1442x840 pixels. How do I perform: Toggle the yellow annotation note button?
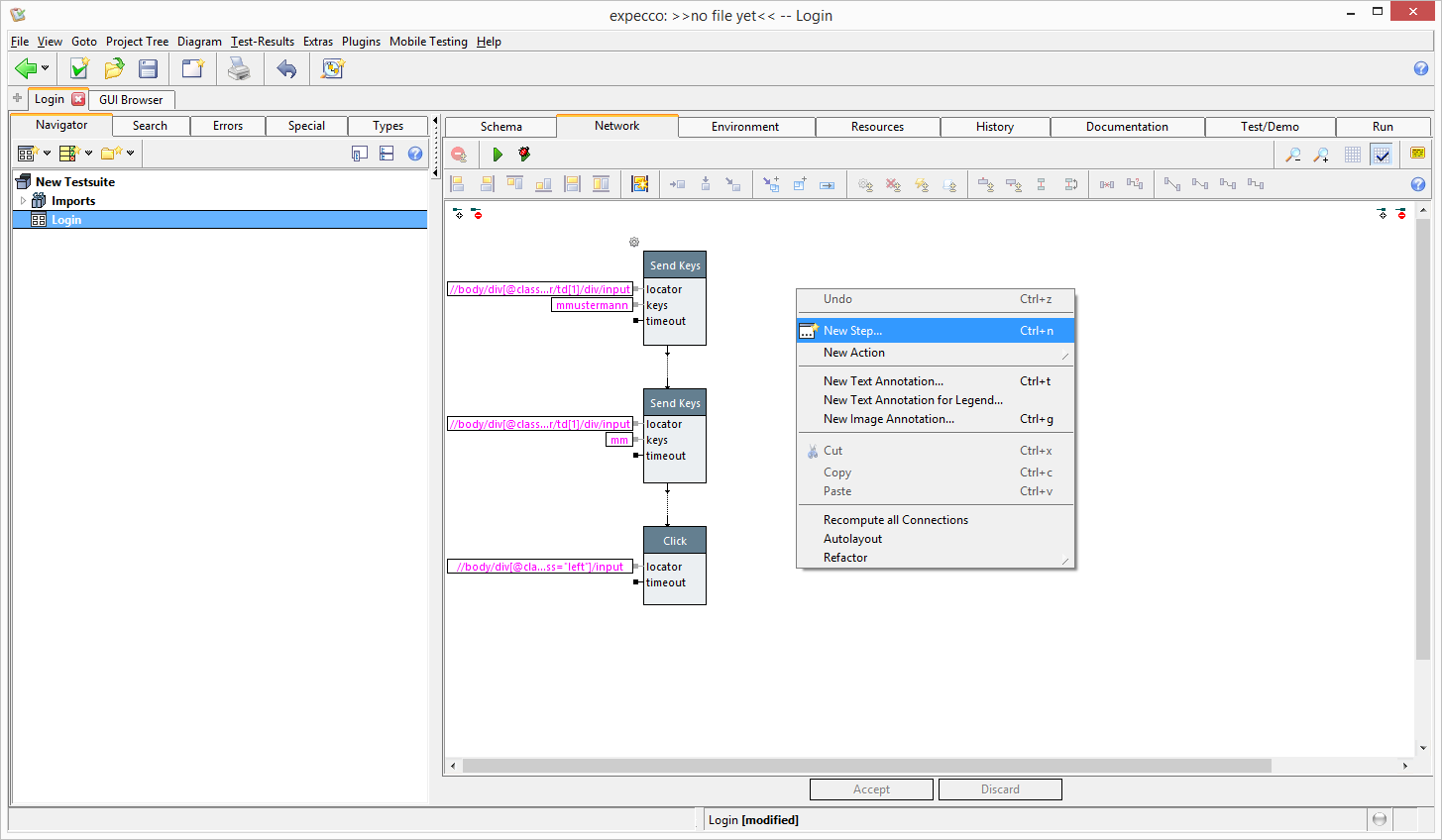click(1417, 154)
